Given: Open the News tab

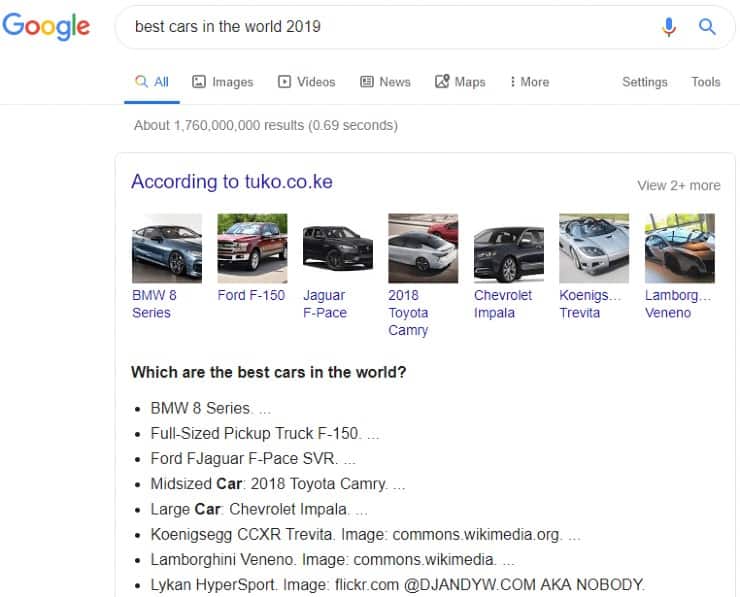Looking at the screenshot, I should [x=386, y=82].
